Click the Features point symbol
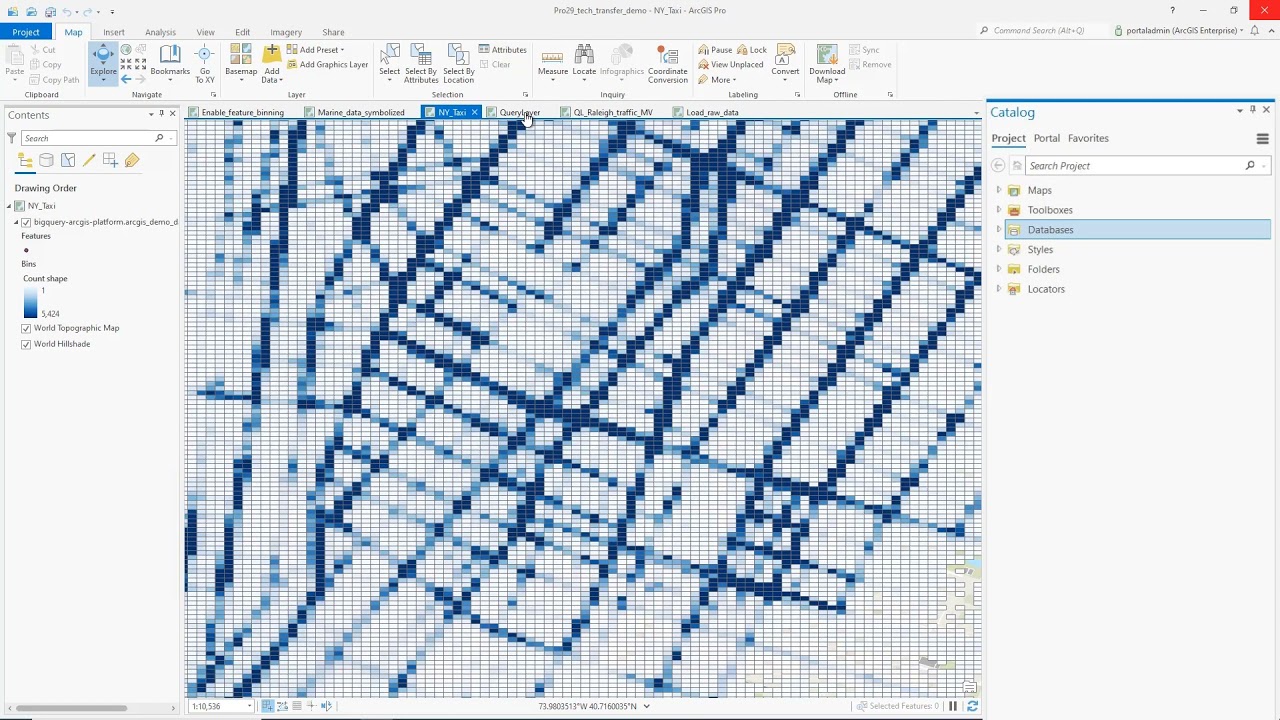 (x=26, y=250)
